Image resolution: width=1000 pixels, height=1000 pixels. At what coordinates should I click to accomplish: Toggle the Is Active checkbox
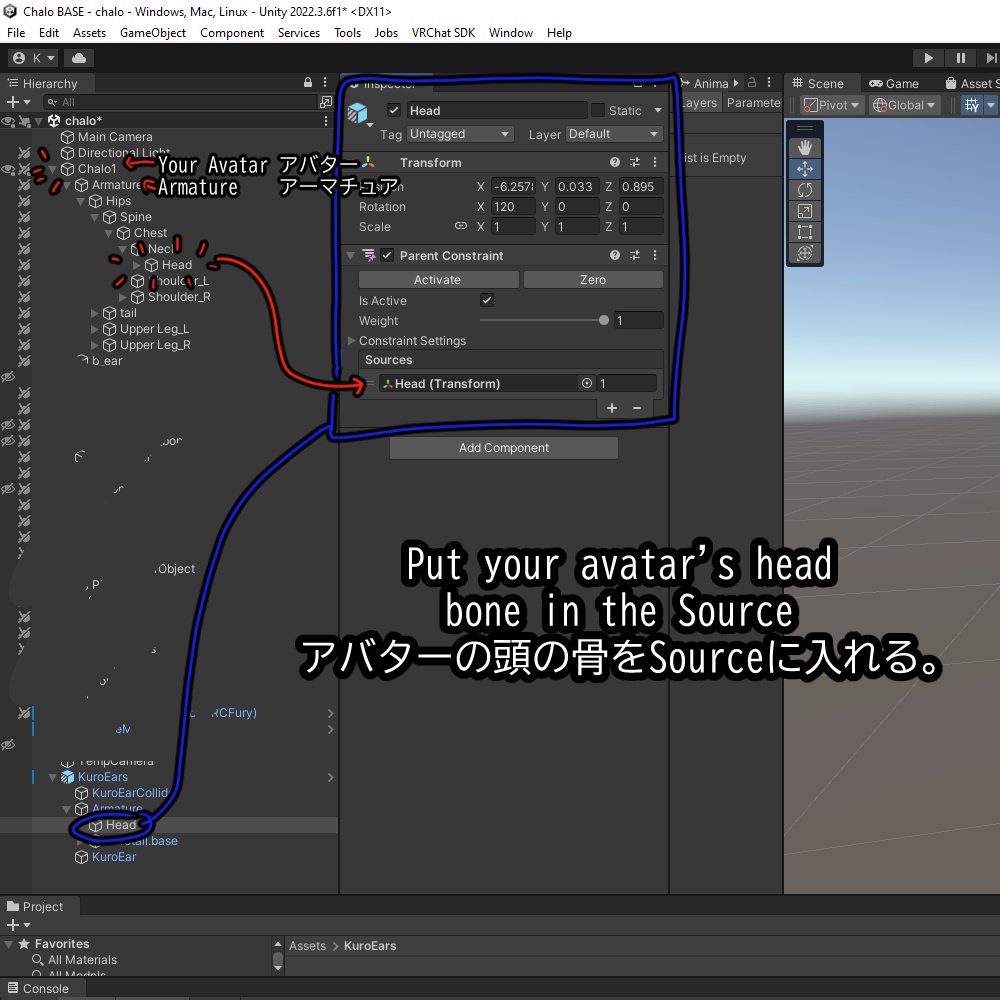tap(487, 300)
